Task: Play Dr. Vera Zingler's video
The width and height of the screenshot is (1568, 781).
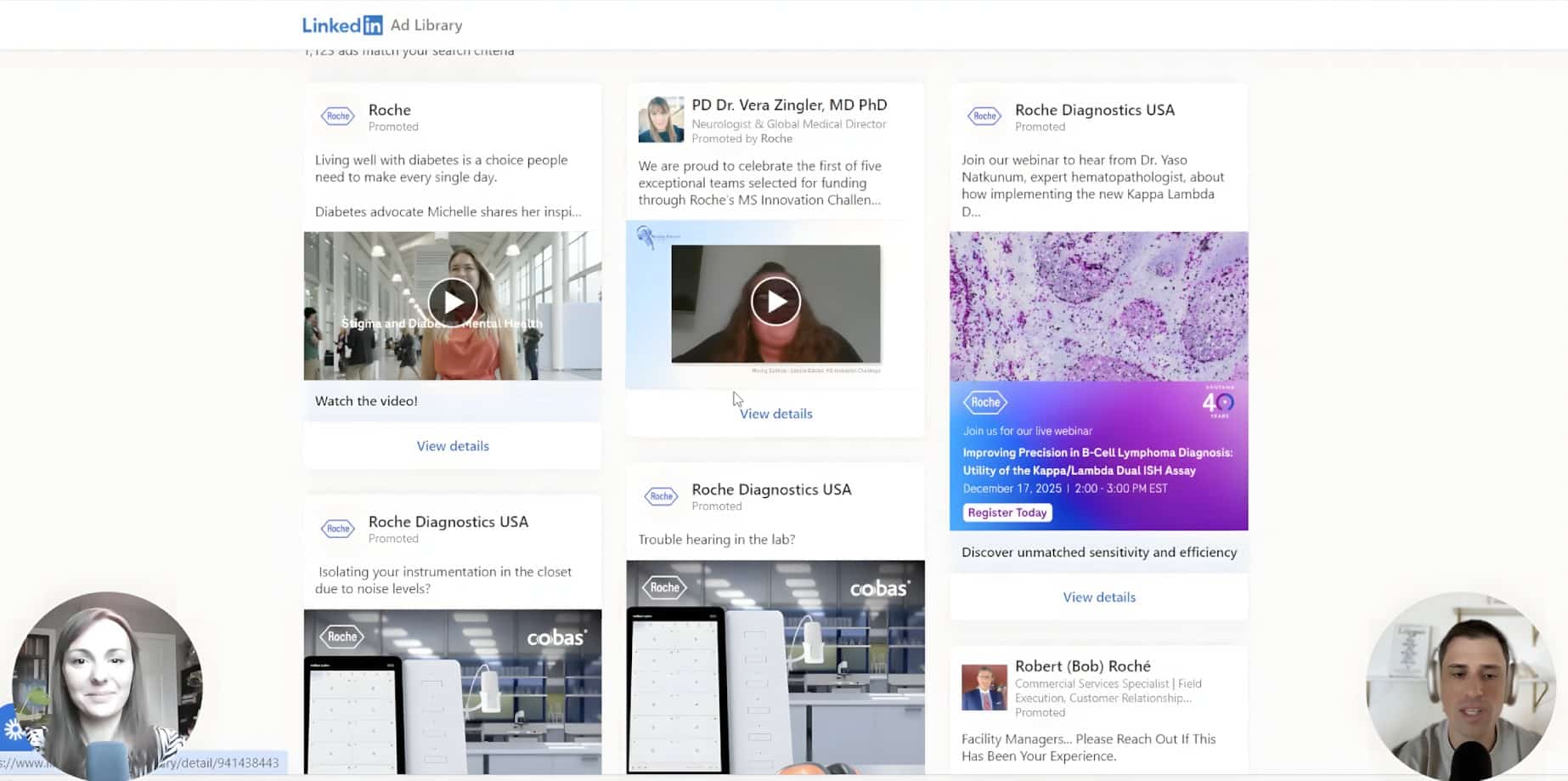Action: (x=776, y=302)
